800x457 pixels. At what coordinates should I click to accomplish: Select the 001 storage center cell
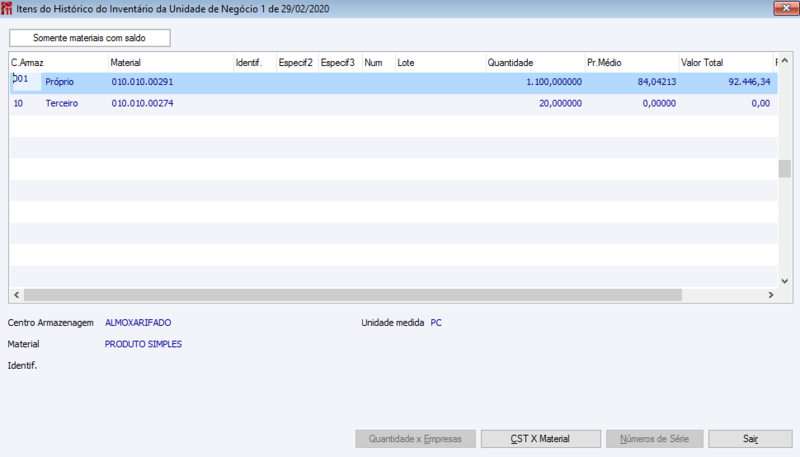click(26, 82)
